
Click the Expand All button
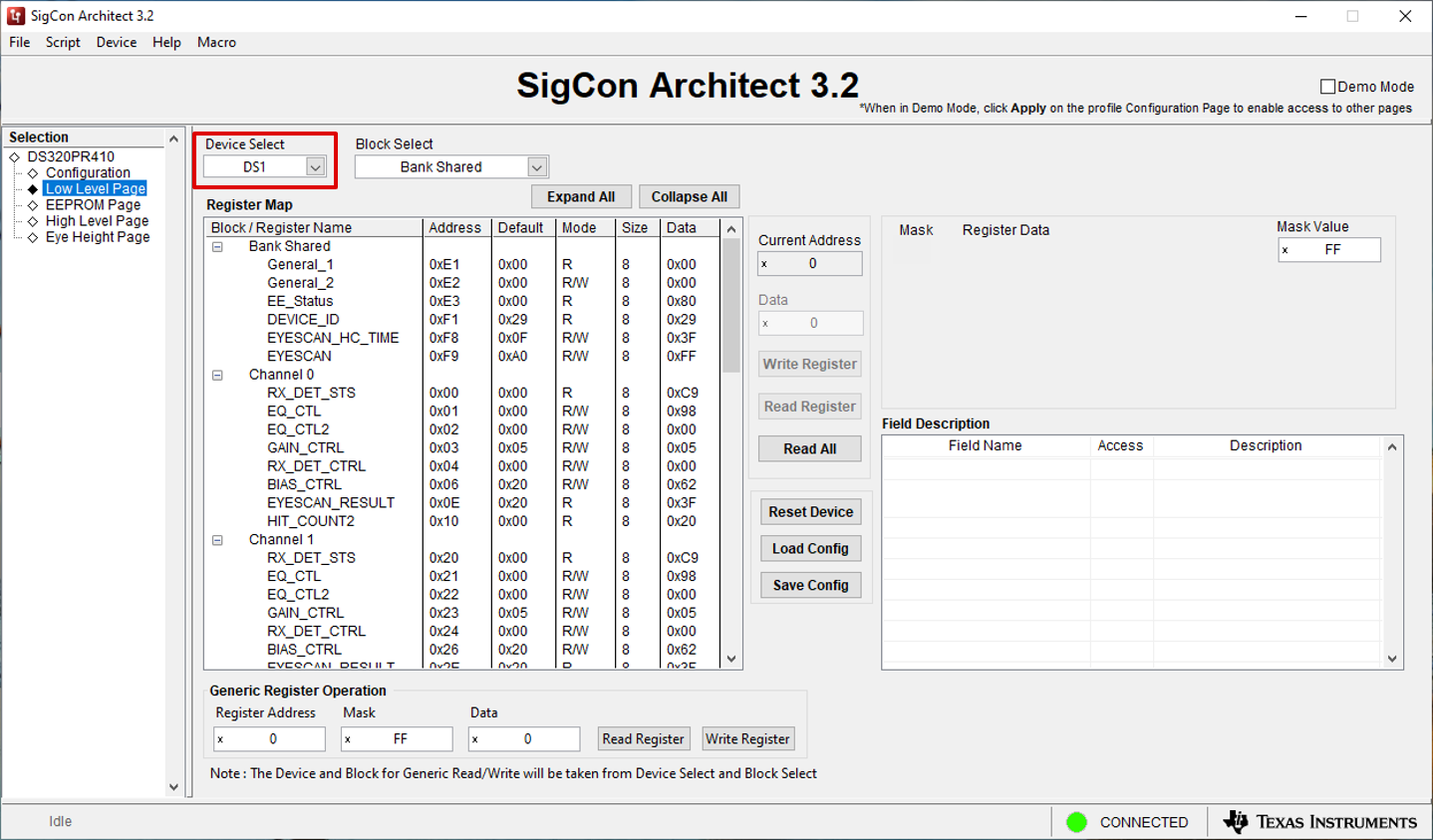click(x=581, y=197)
